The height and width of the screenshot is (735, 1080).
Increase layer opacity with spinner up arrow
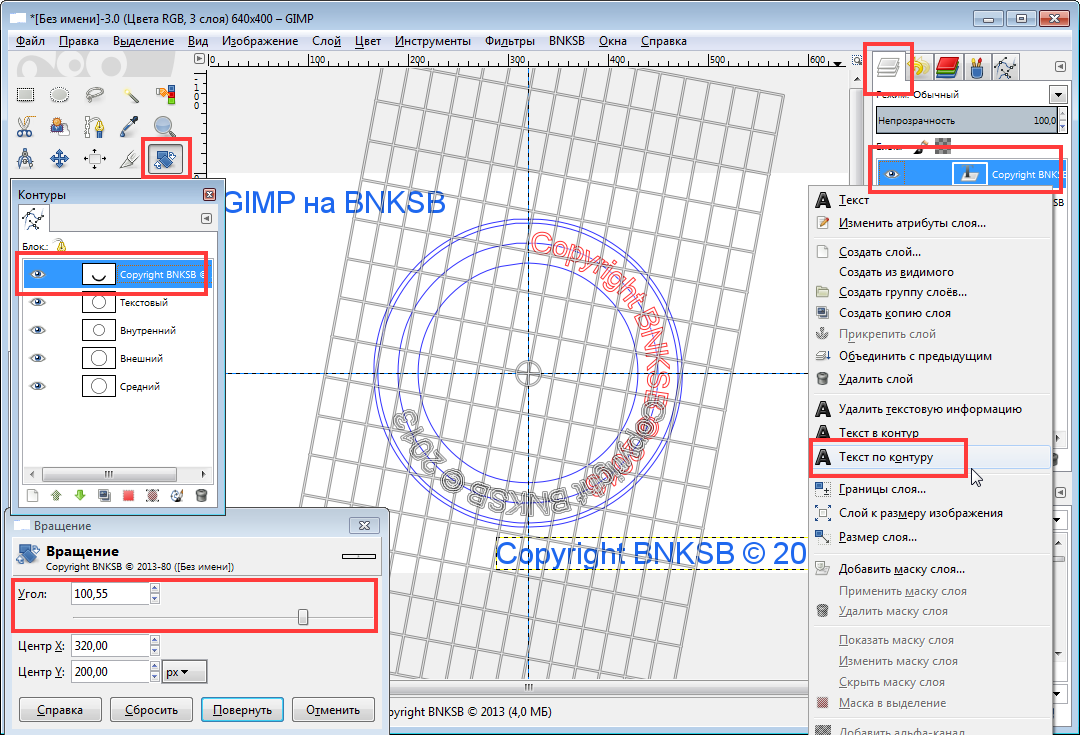tap(1062, 115)
